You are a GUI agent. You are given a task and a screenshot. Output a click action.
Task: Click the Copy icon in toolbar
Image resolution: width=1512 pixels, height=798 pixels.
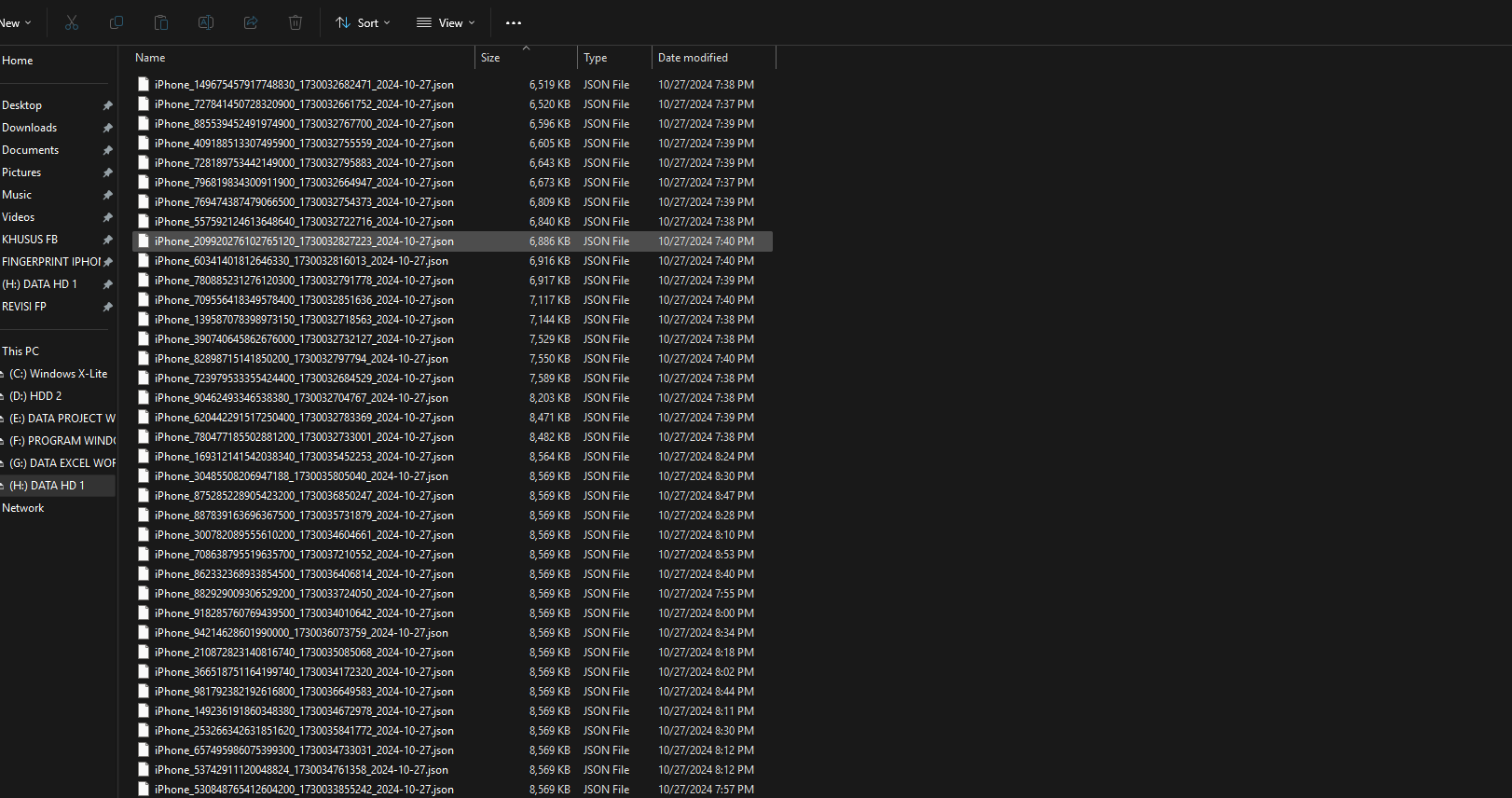coord(117,22)
